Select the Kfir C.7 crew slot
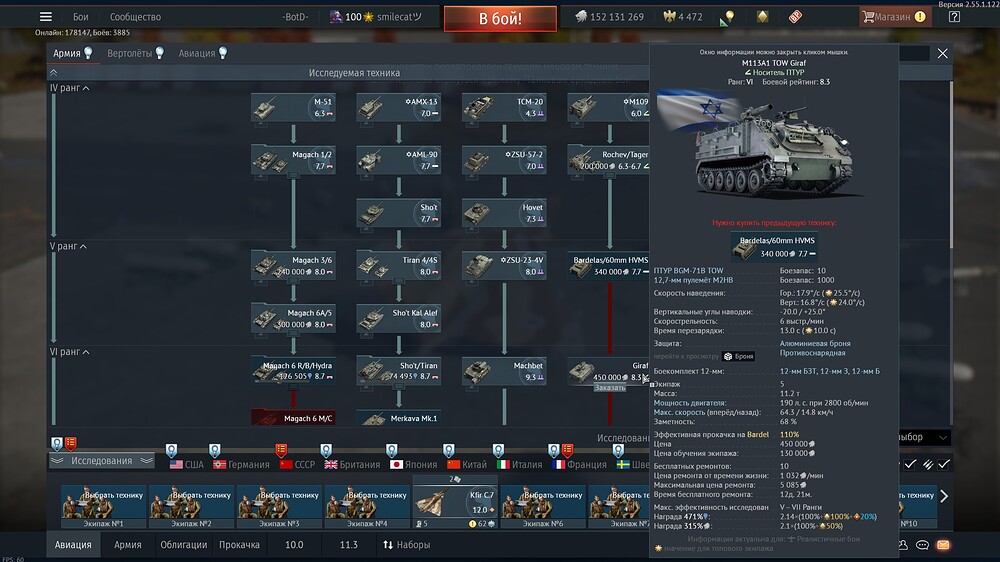 [455, 502]
